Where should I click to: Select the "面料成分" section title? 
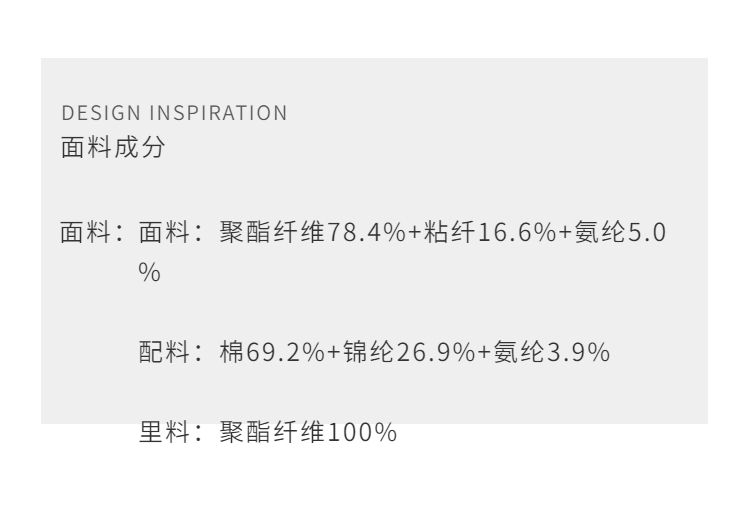113,150
